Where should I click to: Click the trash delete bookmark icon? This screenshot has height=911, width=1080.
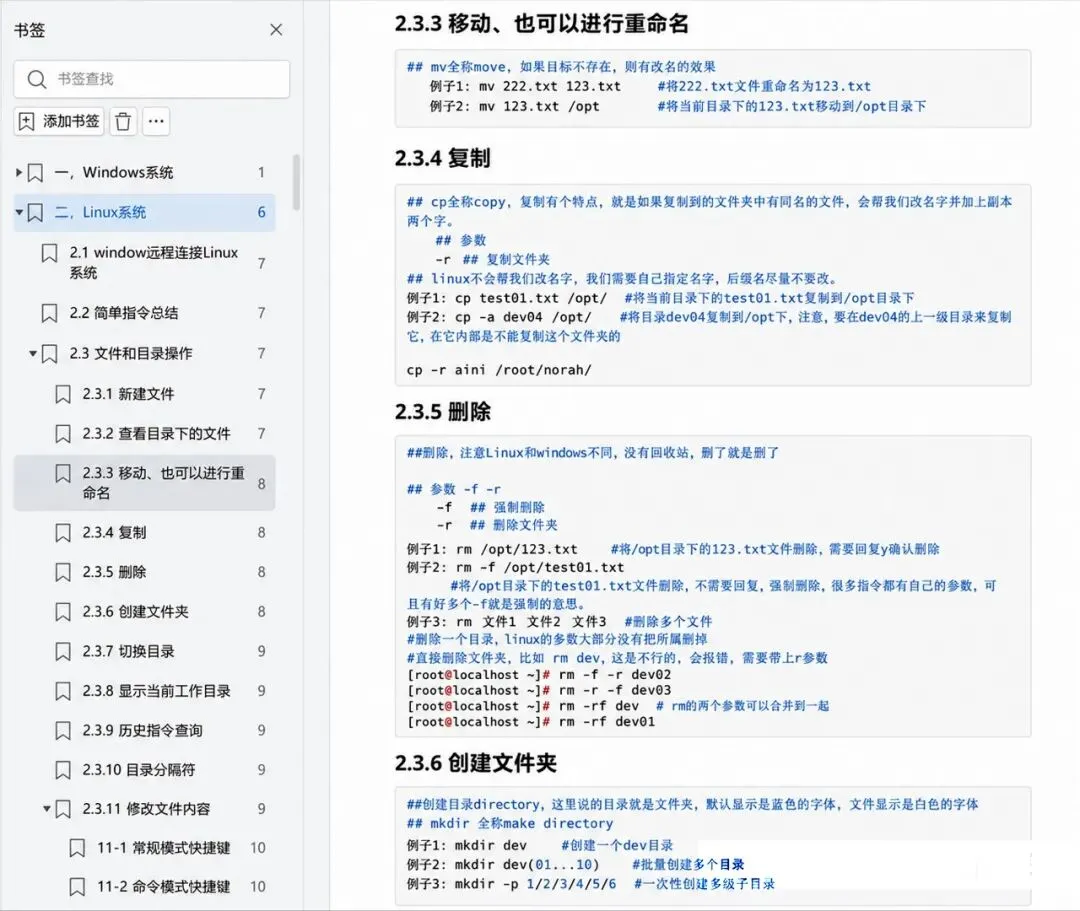pos(123,122)
